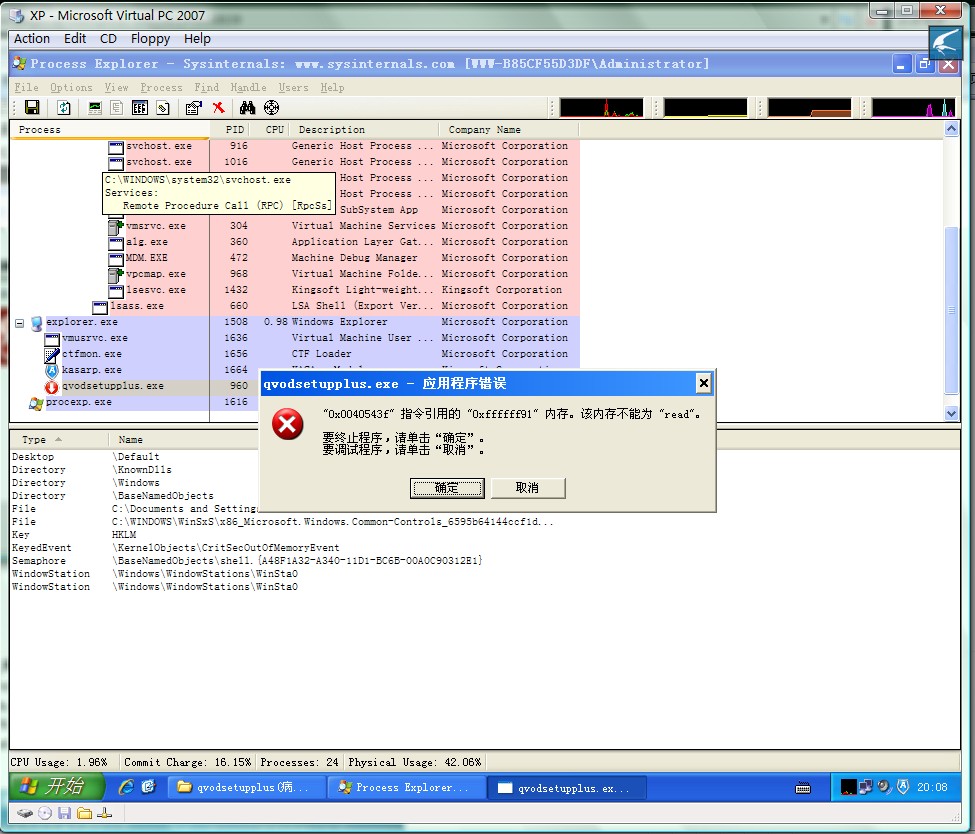Switch to qvodsetupplus folder taskbar button

[245, 787]
